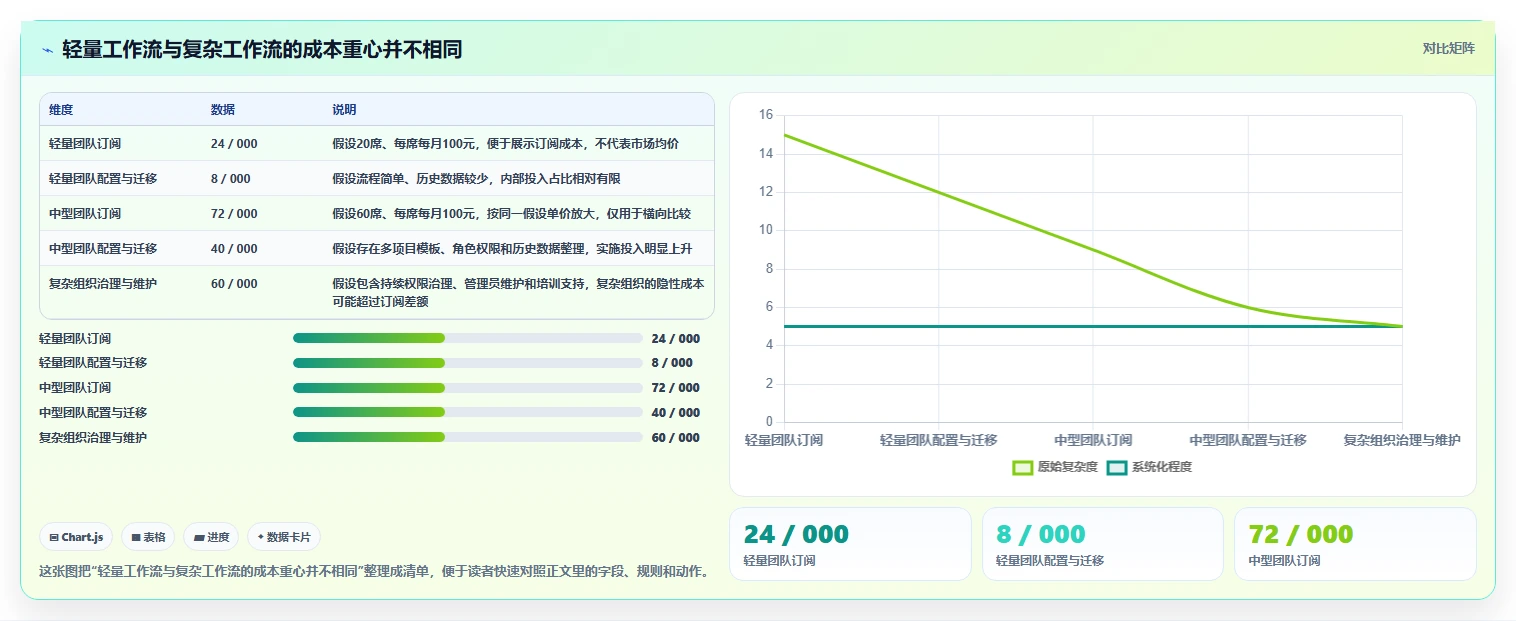Screen dimensions: 1516x621
Task: Click the caption paragraph starting 这张图把
Action: click(x=374, y=572)
